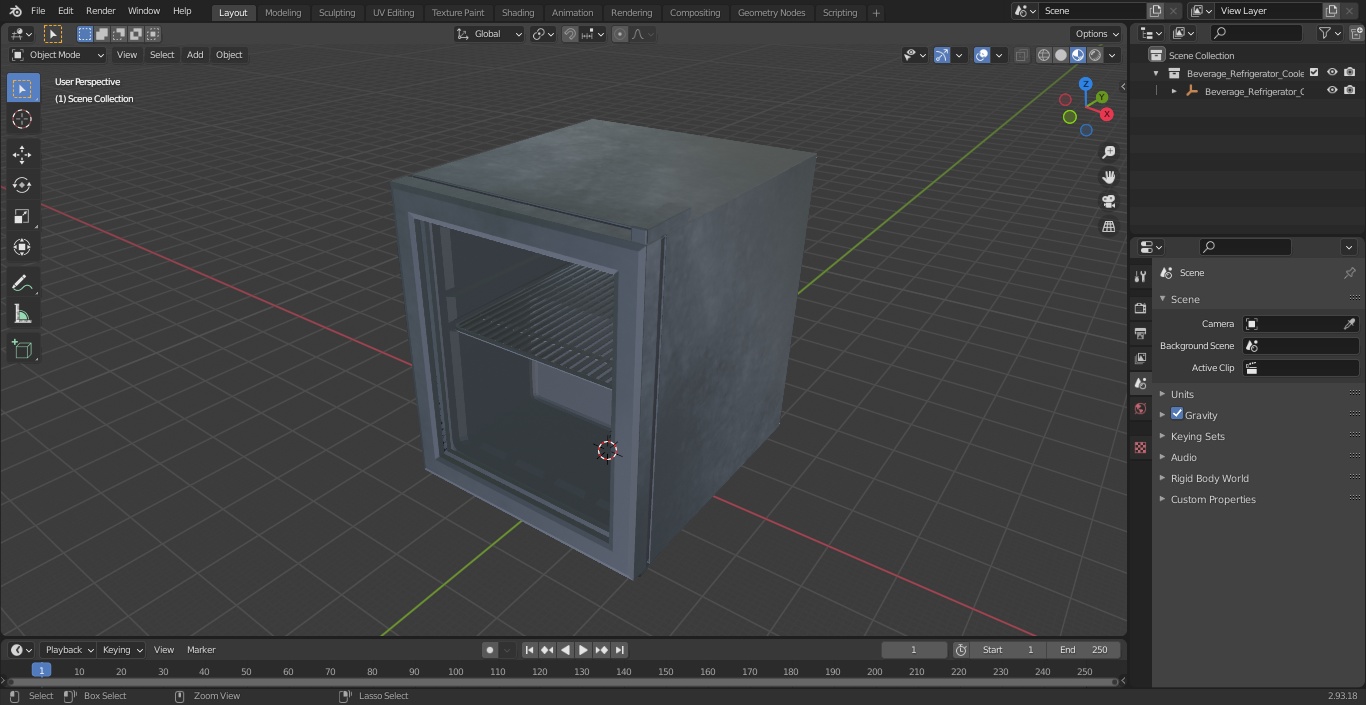Open the View Layer properties tab
The height and width of the screenshot is (705, 1366).
tap(1140, 358)
